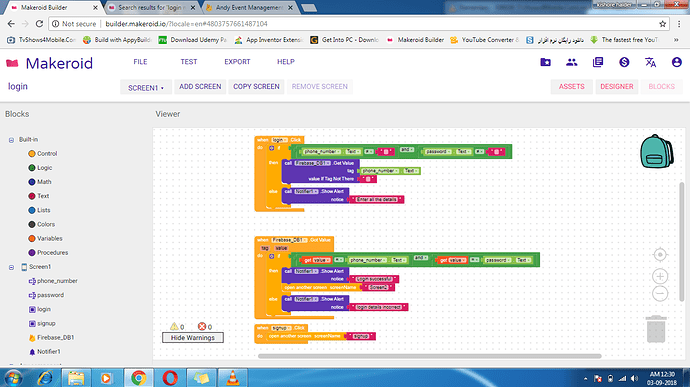Viewport: 690px width, 387px height.
Task: Click the Makeroid logo
Action: coord(49,63)
